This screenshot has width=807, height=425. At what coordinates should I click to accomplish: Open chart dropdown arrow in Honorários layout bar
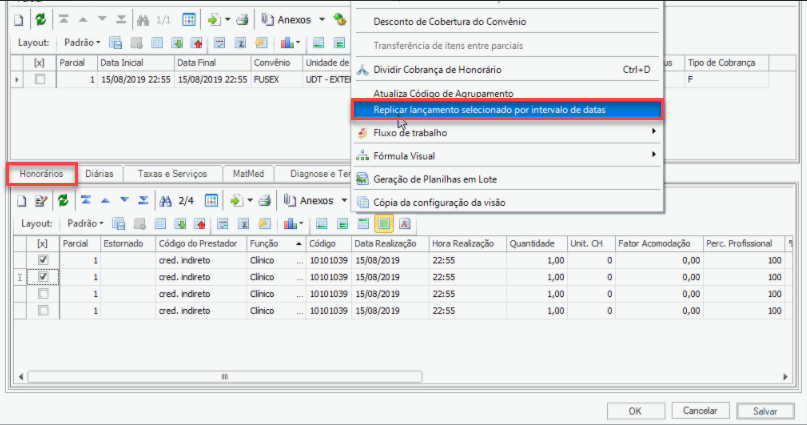(301, 224)
